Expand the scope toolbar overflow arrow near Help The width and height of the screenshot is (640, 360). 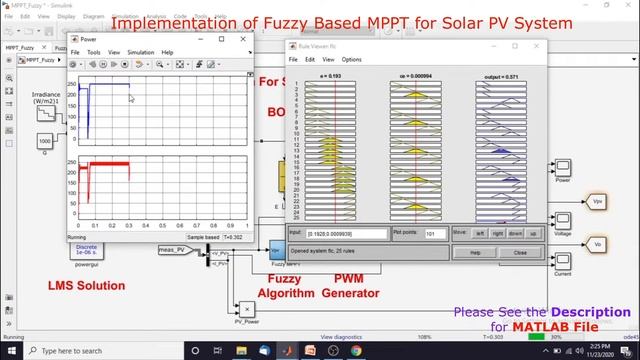(250, 52)
